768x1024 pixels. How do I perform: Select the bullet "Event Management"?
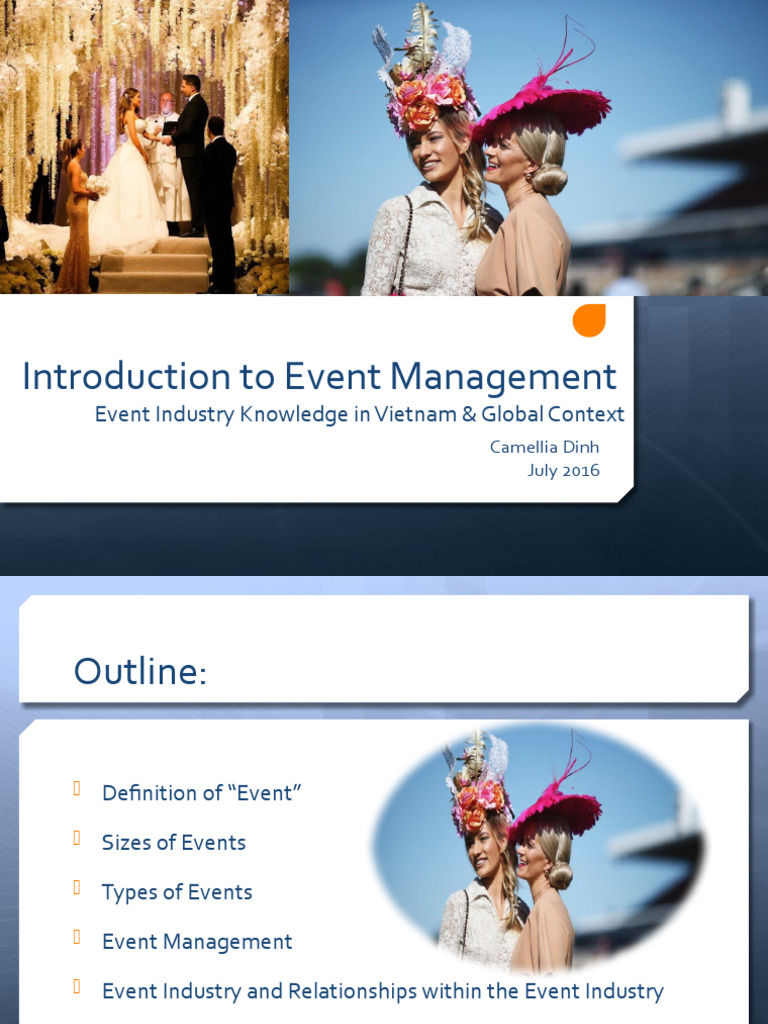[197, 942]
